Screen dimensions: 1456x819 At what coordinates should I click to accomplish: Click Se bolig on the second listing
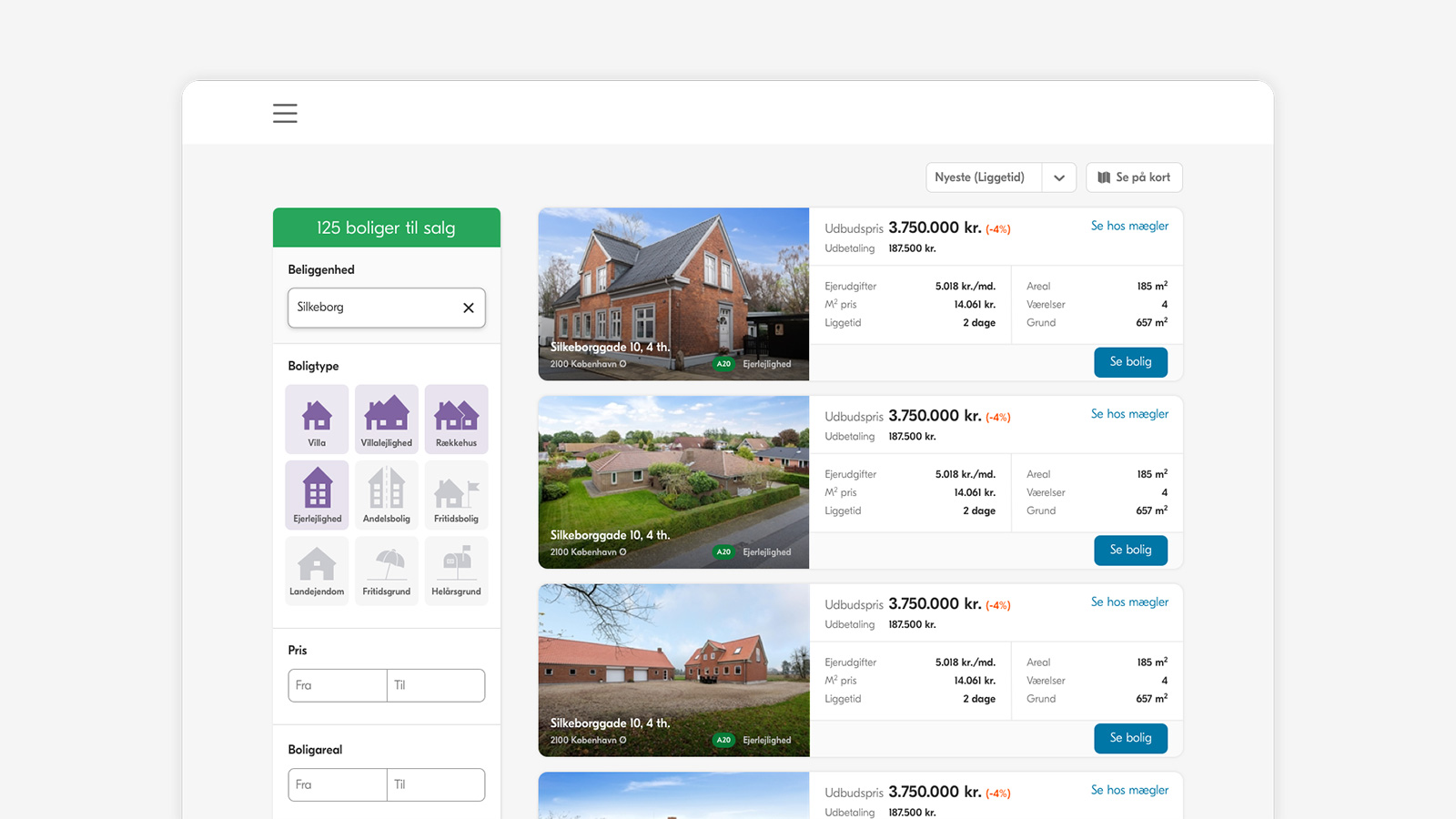pos(1130,551)
